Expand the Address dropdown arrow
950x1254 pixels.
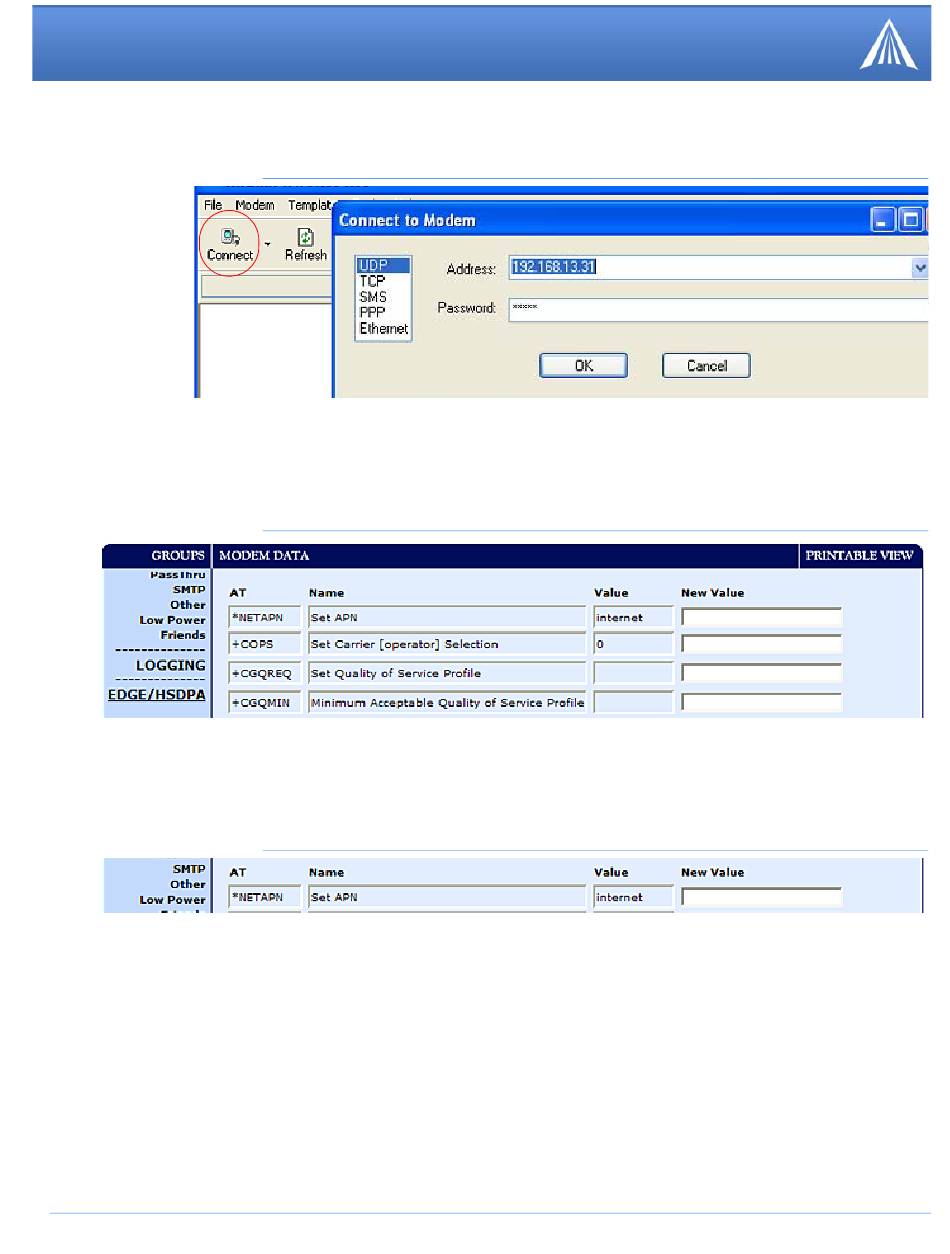click(920, 267)
